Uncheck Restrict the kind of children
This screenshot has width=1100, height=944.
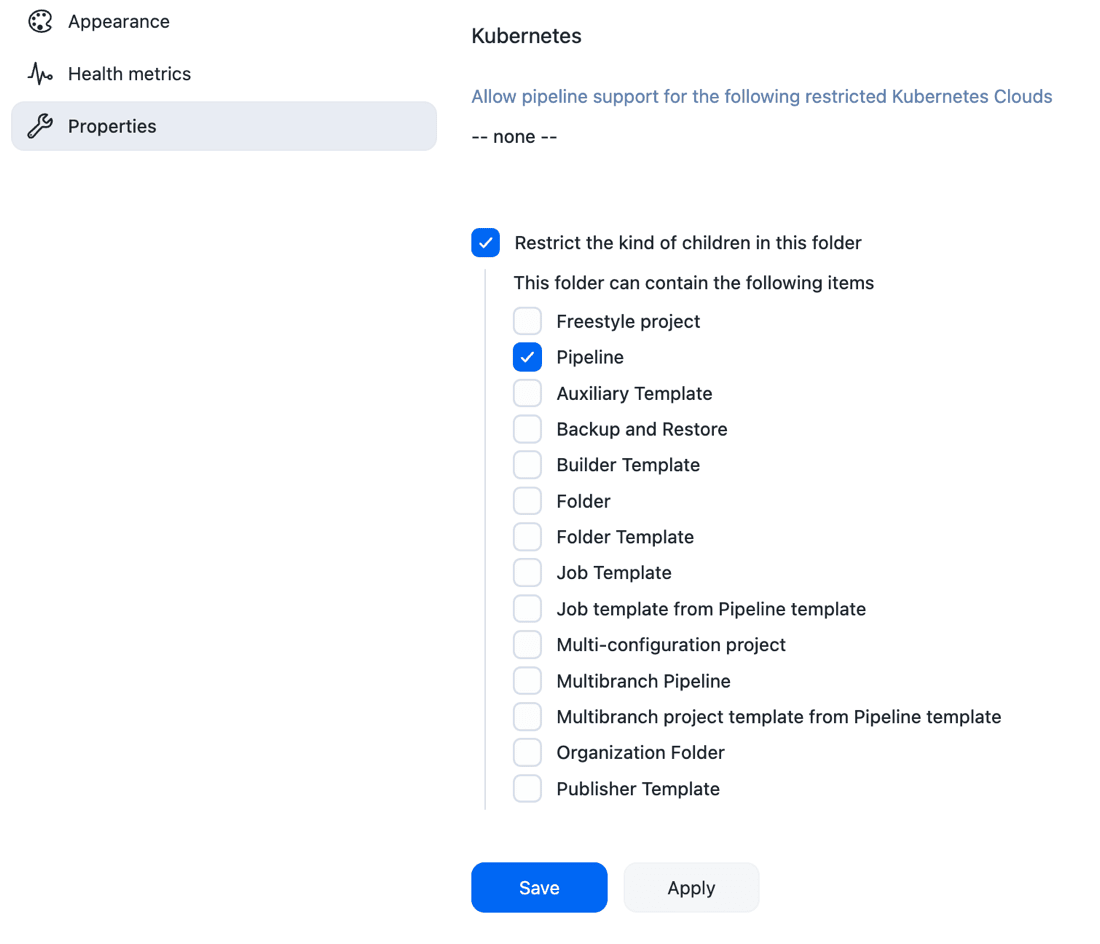pos(486,243)
